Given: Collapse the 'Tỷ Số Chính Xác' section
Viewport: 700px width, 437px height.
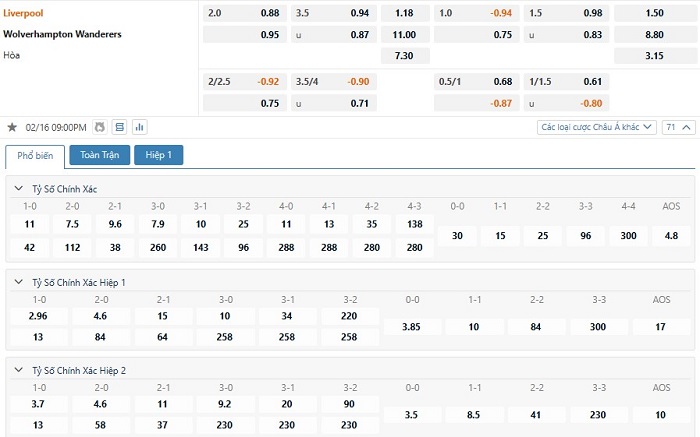Looking at the screenshot, I should pos(19,188).
